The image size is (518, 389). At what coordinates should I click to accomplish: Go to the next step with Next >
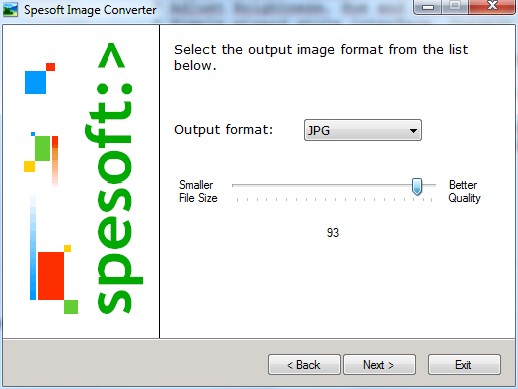[379, 365]
